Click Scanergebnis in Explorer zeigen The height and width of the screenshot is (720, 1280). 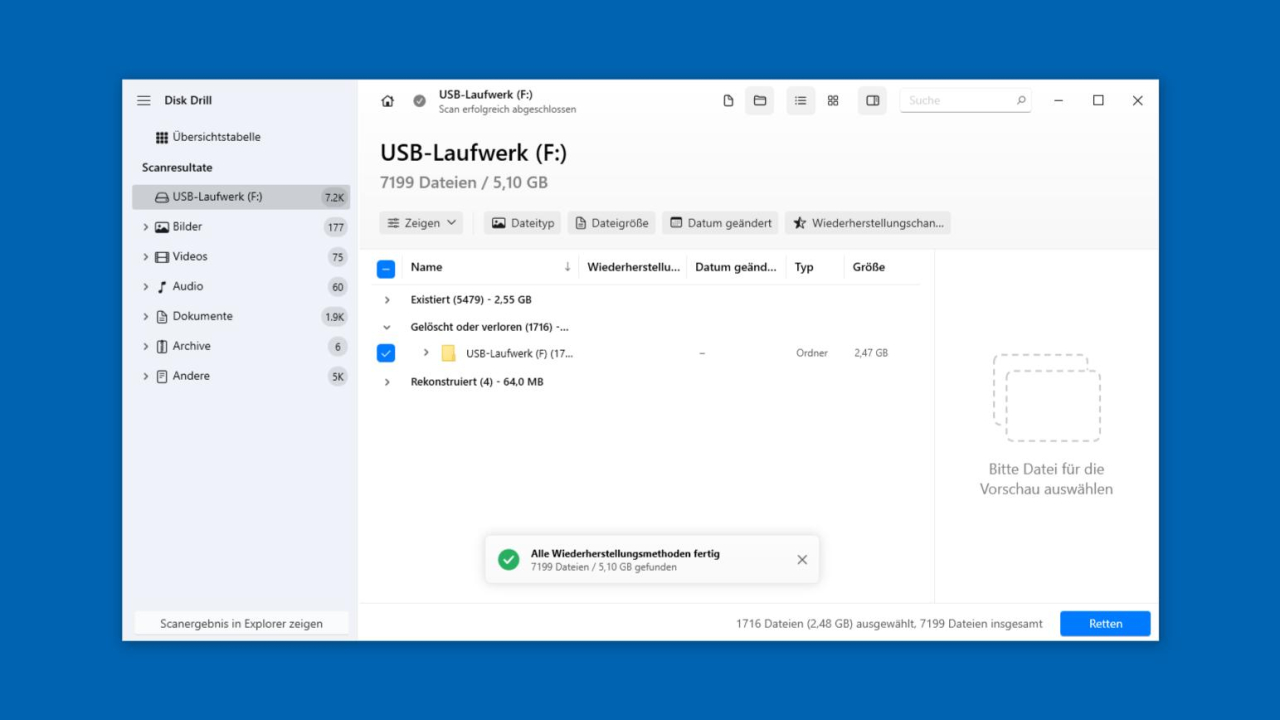[241, 624]
